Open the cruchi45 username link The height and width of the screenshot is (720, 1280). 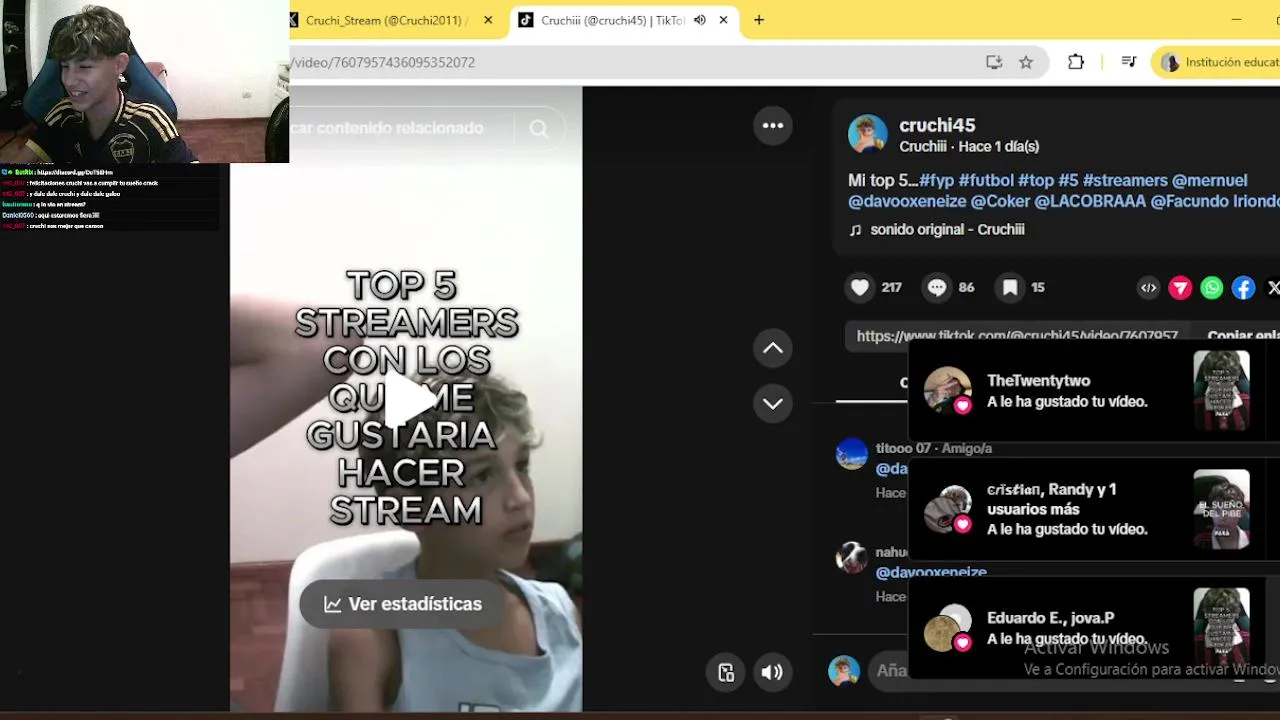(x=937, y=125)
